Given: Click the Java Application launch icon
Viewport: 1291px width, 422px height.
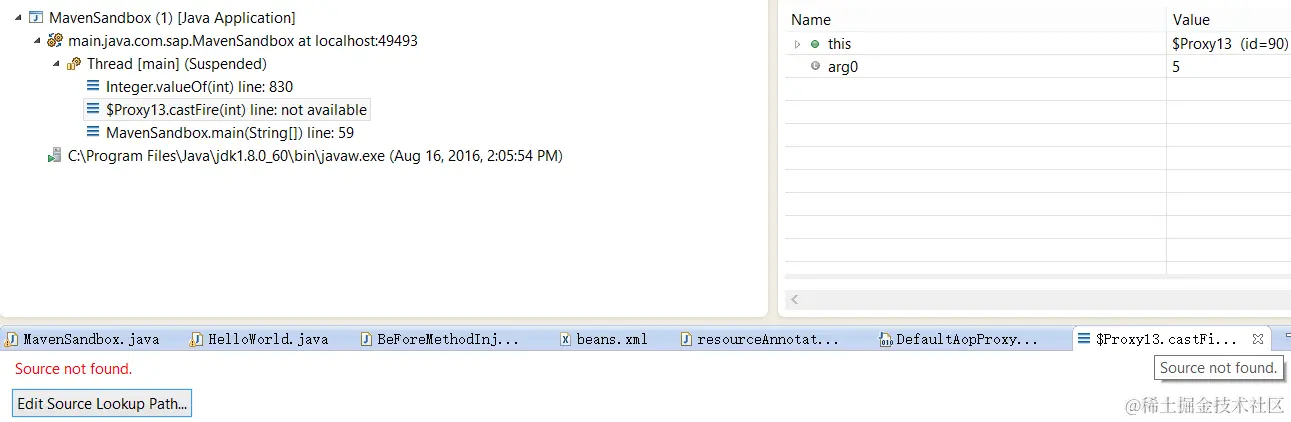Looking at the screenshot, I should point(36,18).
